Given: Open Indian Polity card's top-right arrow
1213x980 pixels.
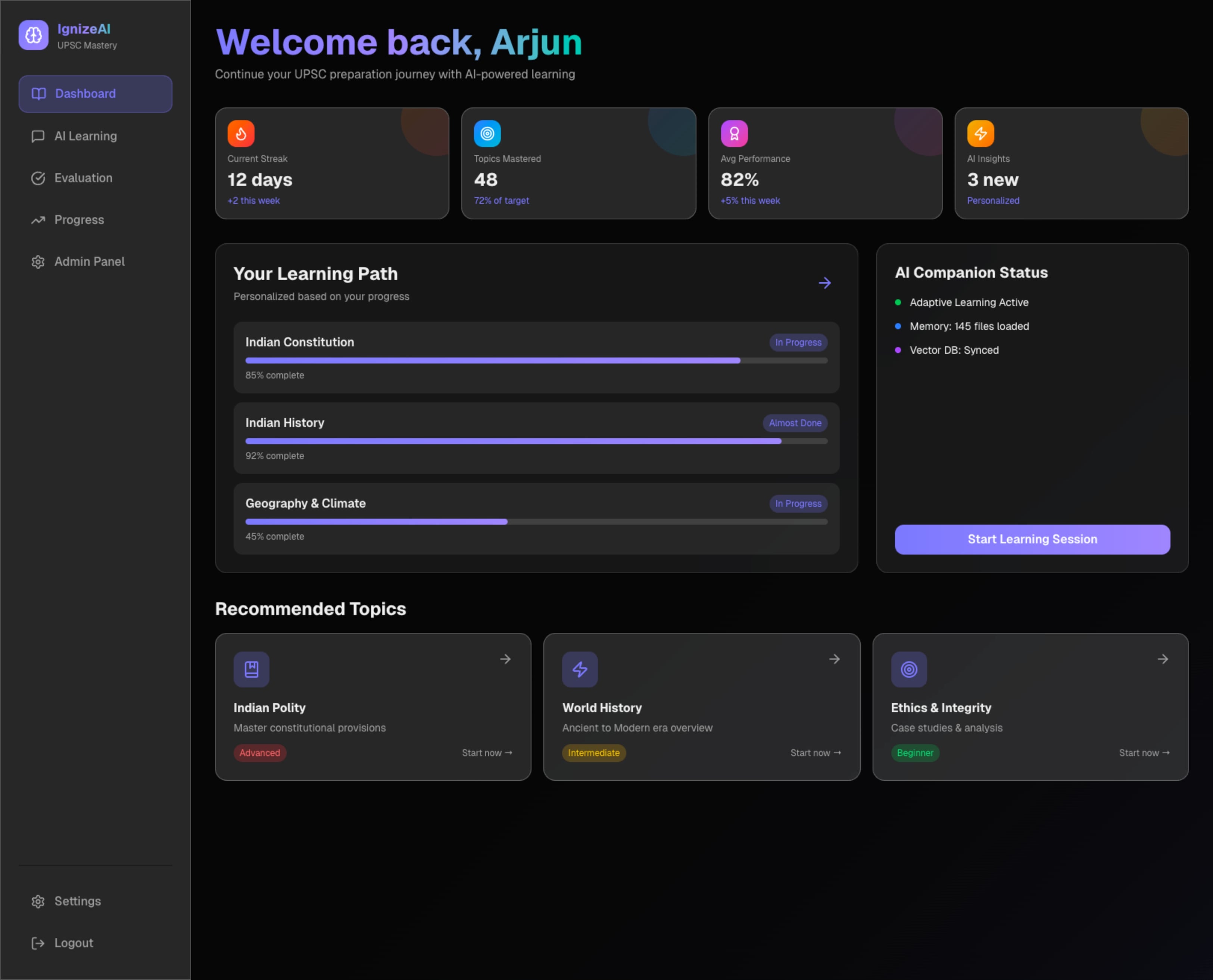Looking at the screenshot, I should (x=505, y=659).
